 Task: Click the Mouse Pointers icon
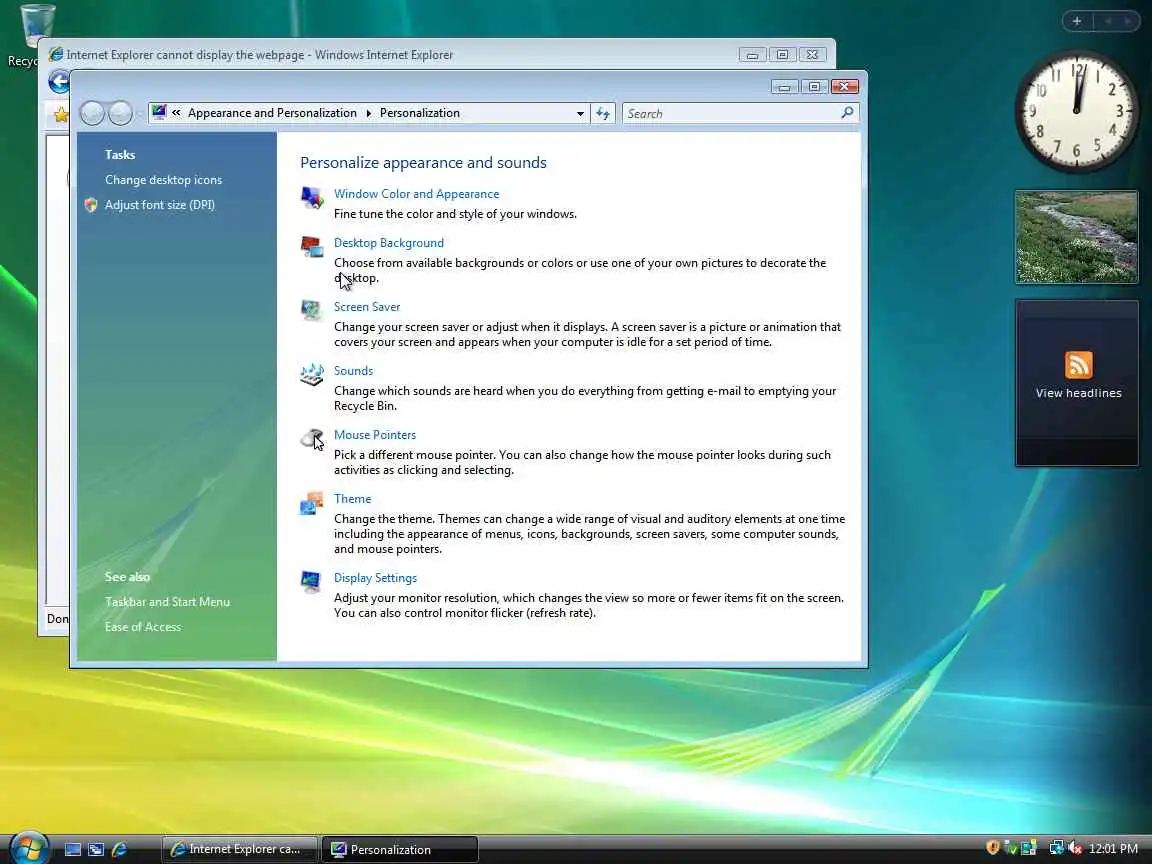(312, 439)
